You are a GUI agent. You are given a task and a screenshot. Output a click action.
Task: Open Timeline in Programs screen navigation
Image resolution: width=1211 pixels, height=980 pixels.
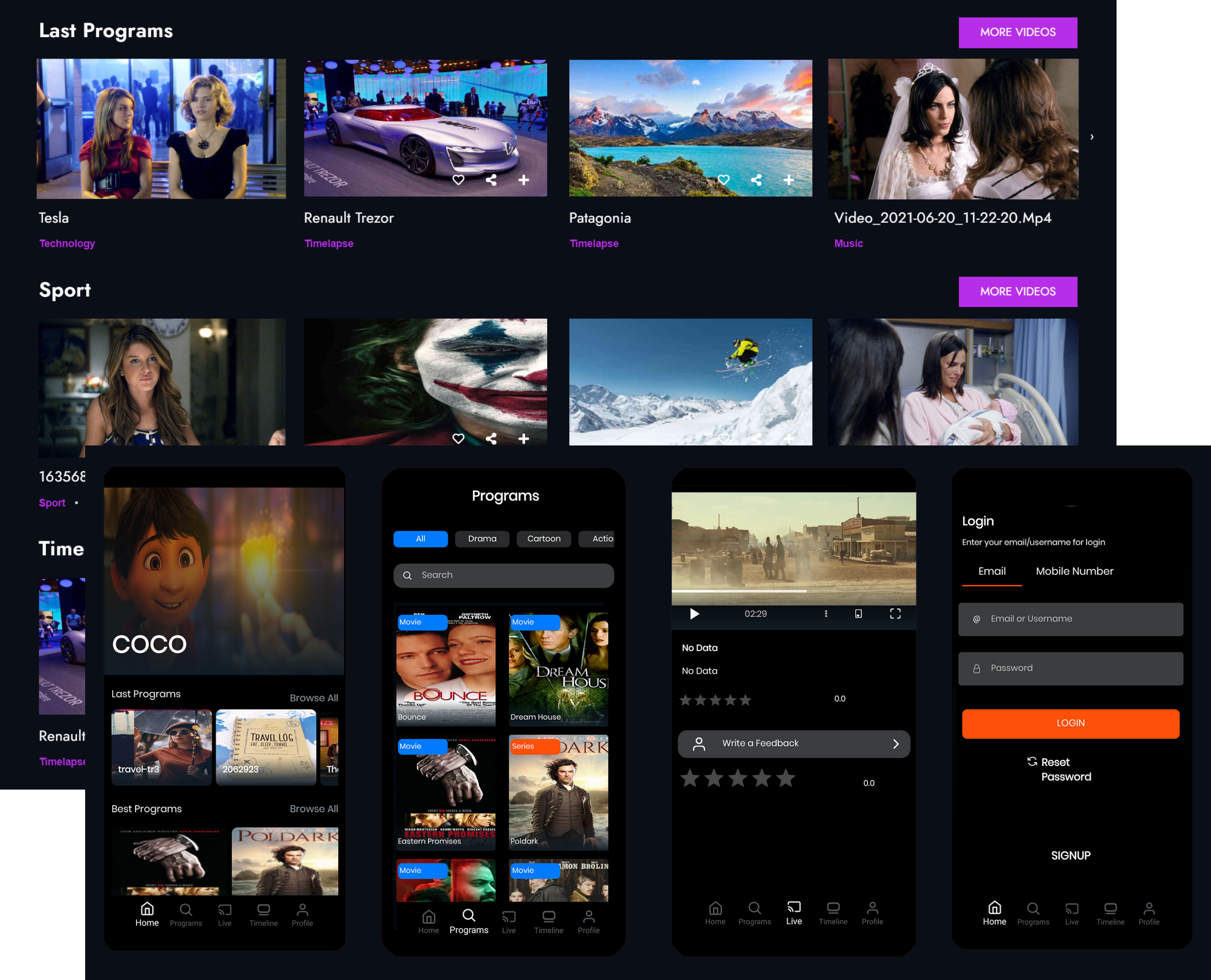click(x=548, y=921)
